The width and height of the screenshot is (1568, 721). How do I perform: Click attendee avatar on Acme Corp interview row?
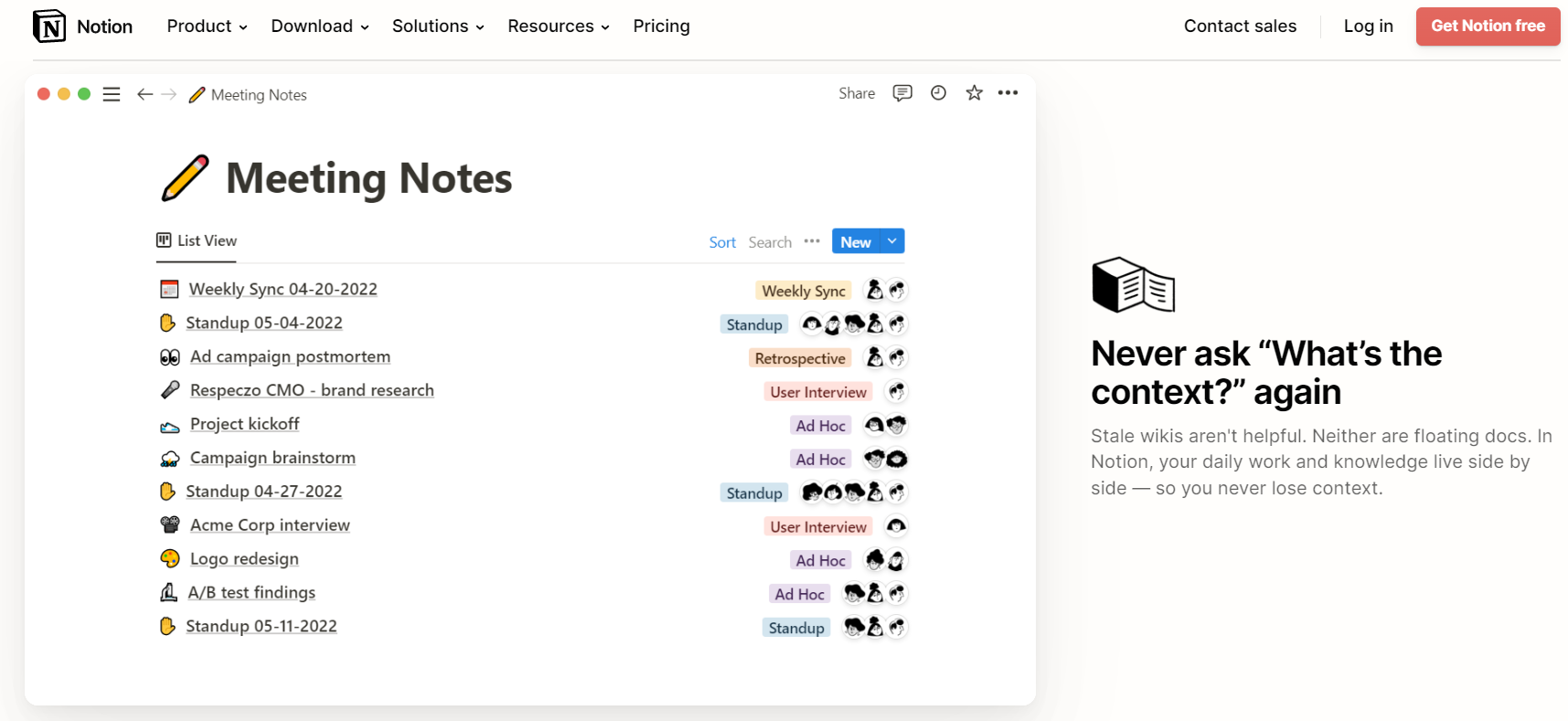(x=897, y=525)
